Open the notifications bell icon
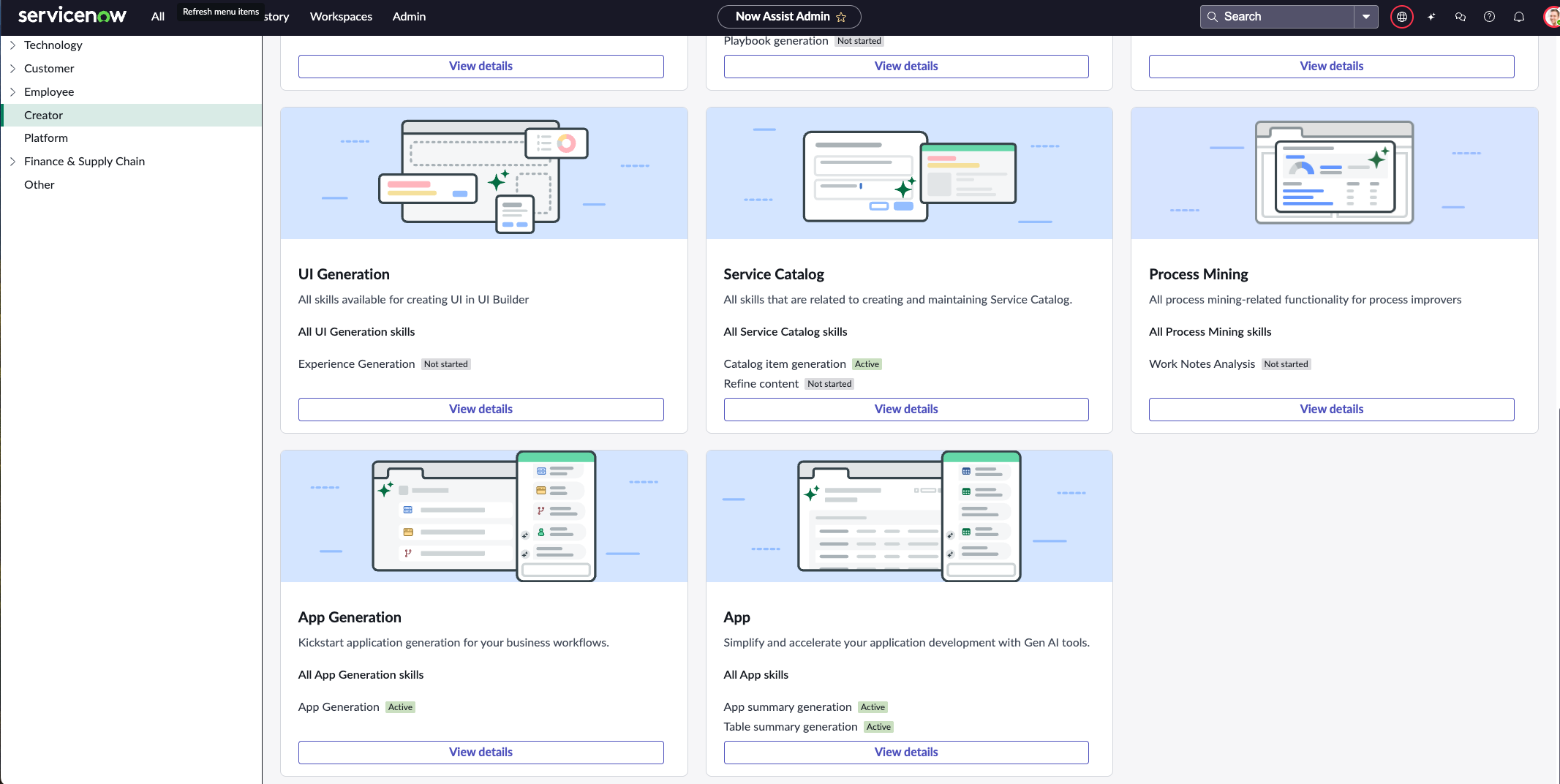1560x784 pixels. (x=1519, y=17)
